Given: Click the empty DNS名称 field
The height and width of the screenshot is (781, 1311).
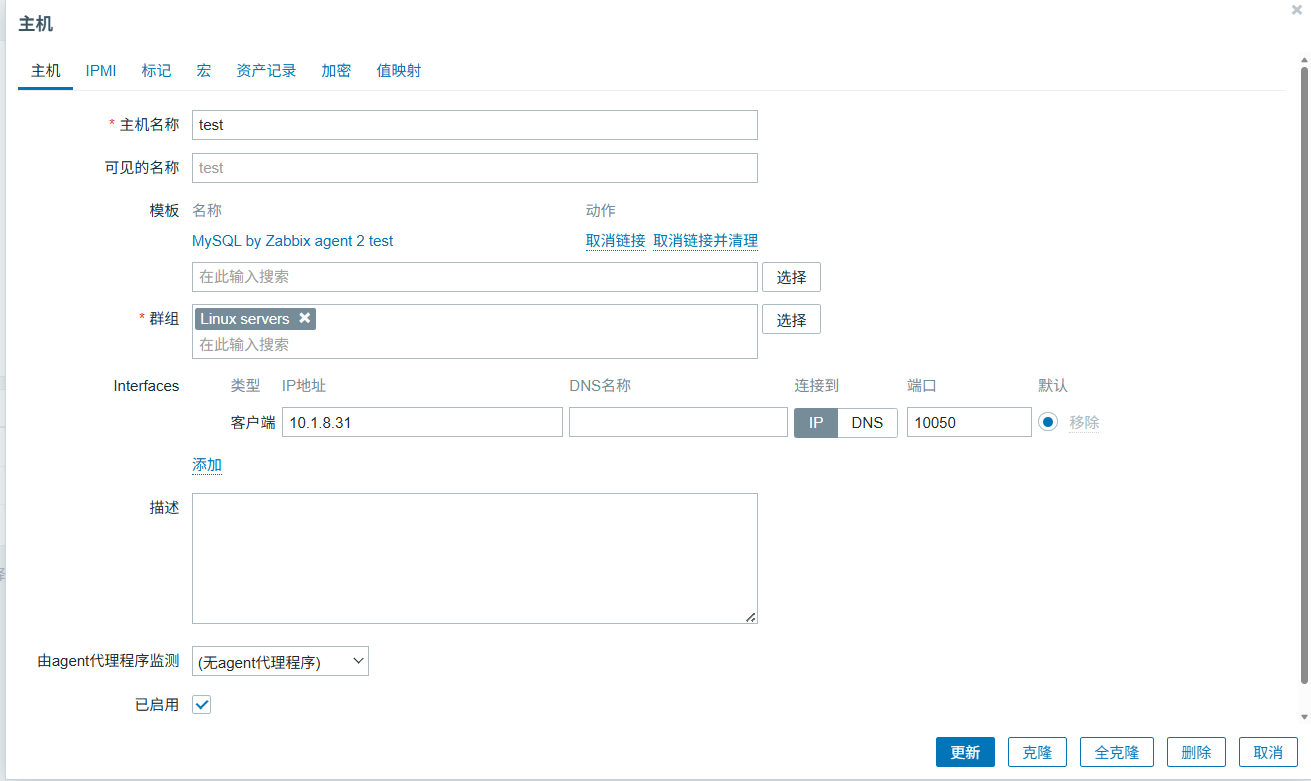Looking at the screenshot, I should coord(678,422).
